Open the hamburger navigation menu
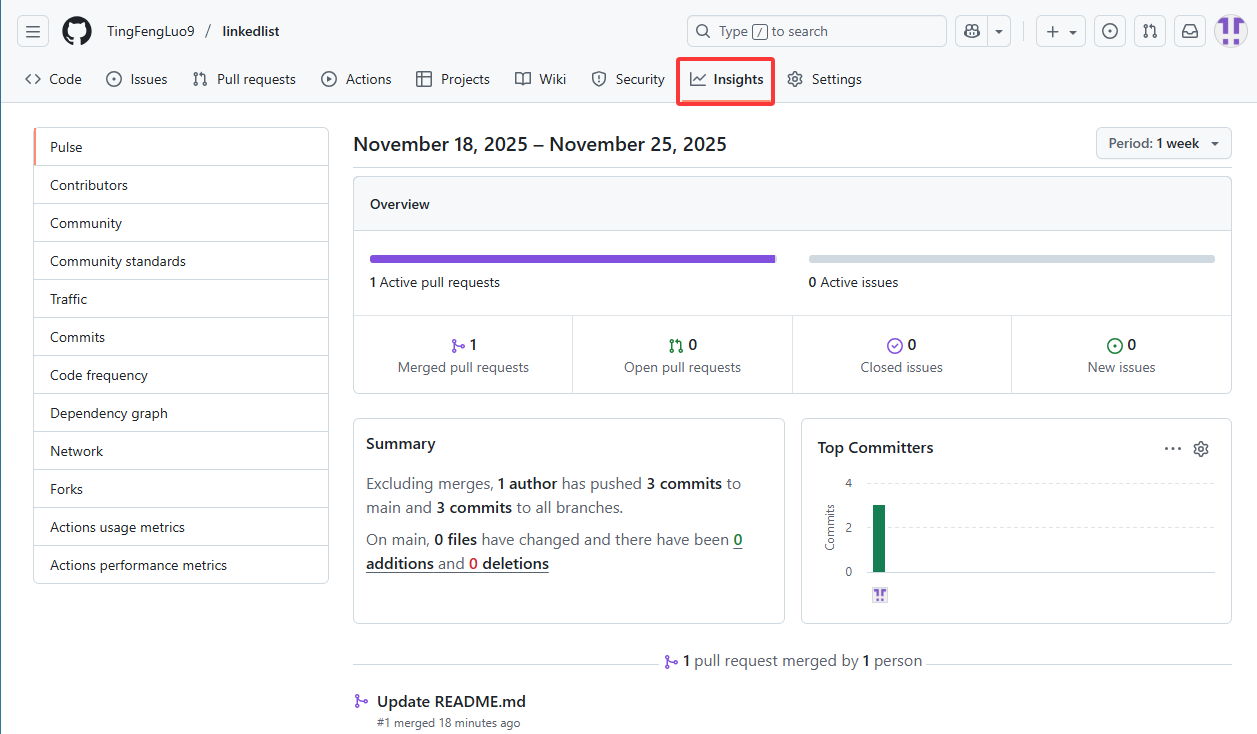 [32, 31]
